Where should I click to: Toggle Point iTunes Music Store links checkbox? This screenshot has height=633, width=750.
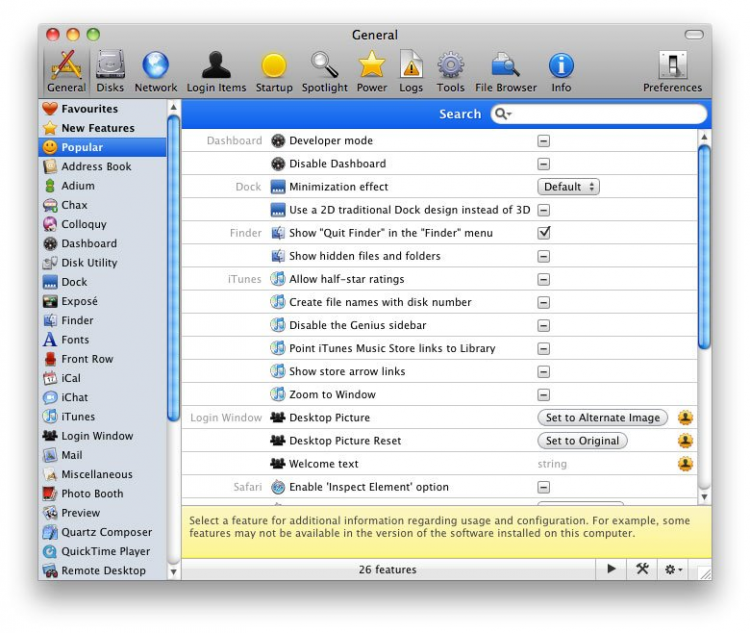coord(543,349)
